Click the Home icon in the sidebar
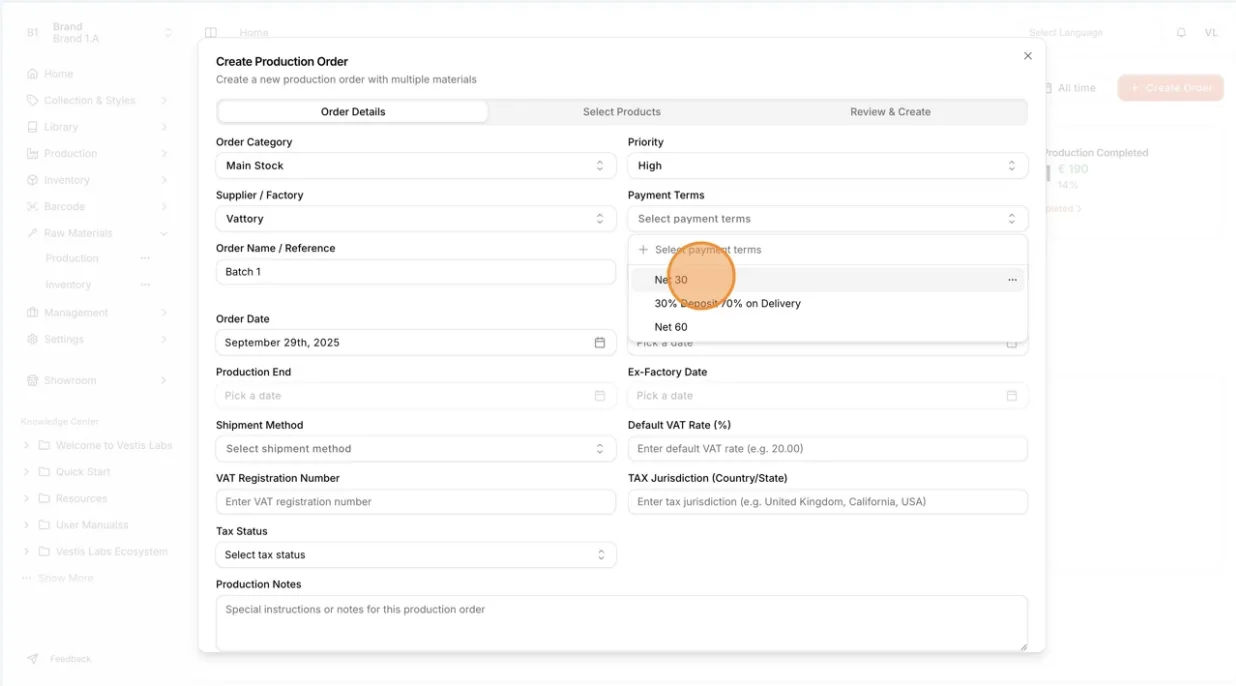Viewport: 1236px width, 686px height. [33, 74]
